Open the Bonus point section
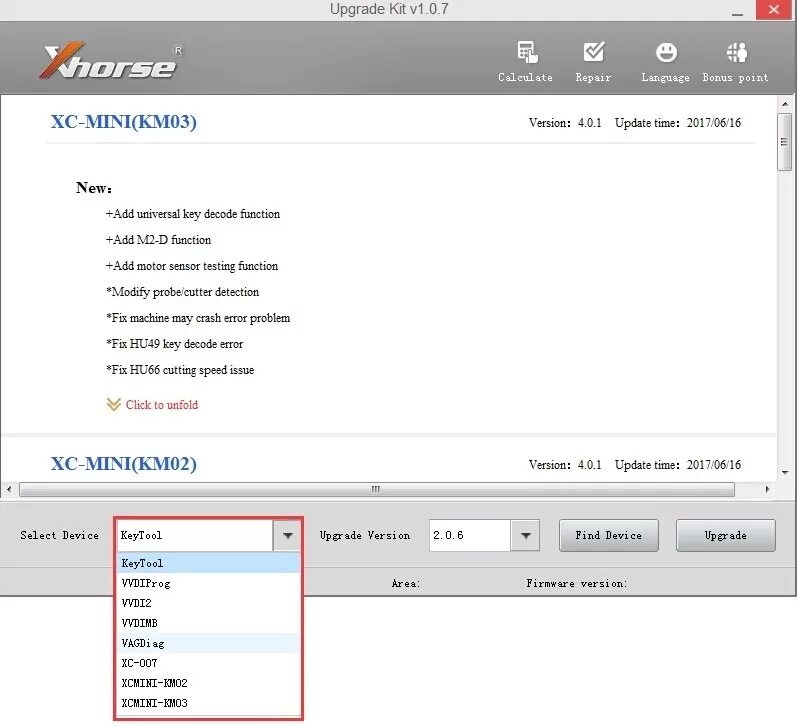Viewport: 798px width, 727px height. [x=735, y=62]
